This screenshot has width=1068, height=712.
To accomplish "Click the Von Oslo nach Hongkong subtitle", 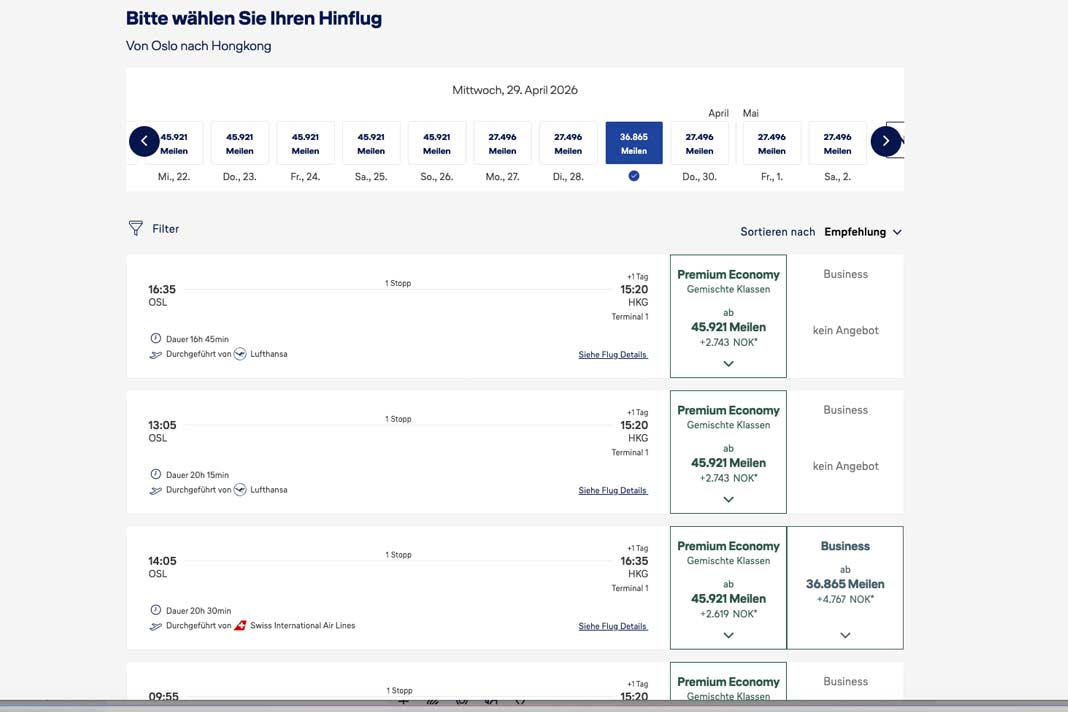I will (198, 46).
